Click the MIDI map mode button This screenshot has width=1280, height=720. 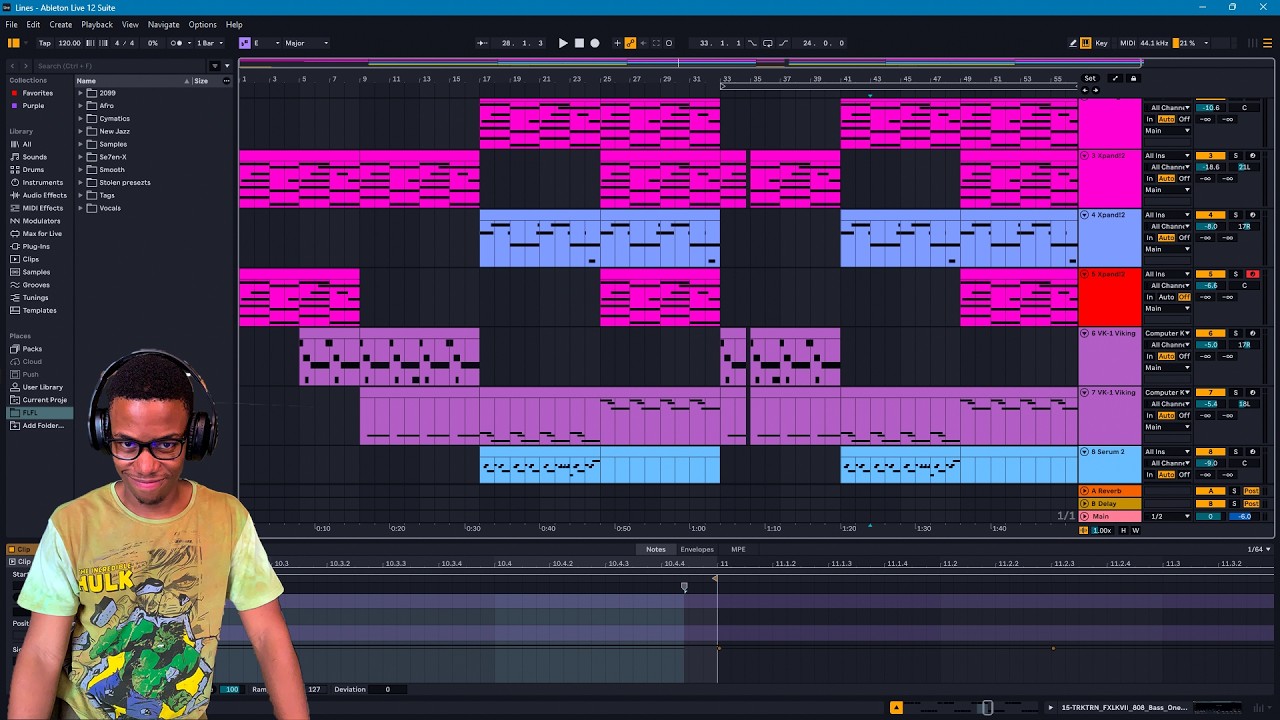(1128, 43)
